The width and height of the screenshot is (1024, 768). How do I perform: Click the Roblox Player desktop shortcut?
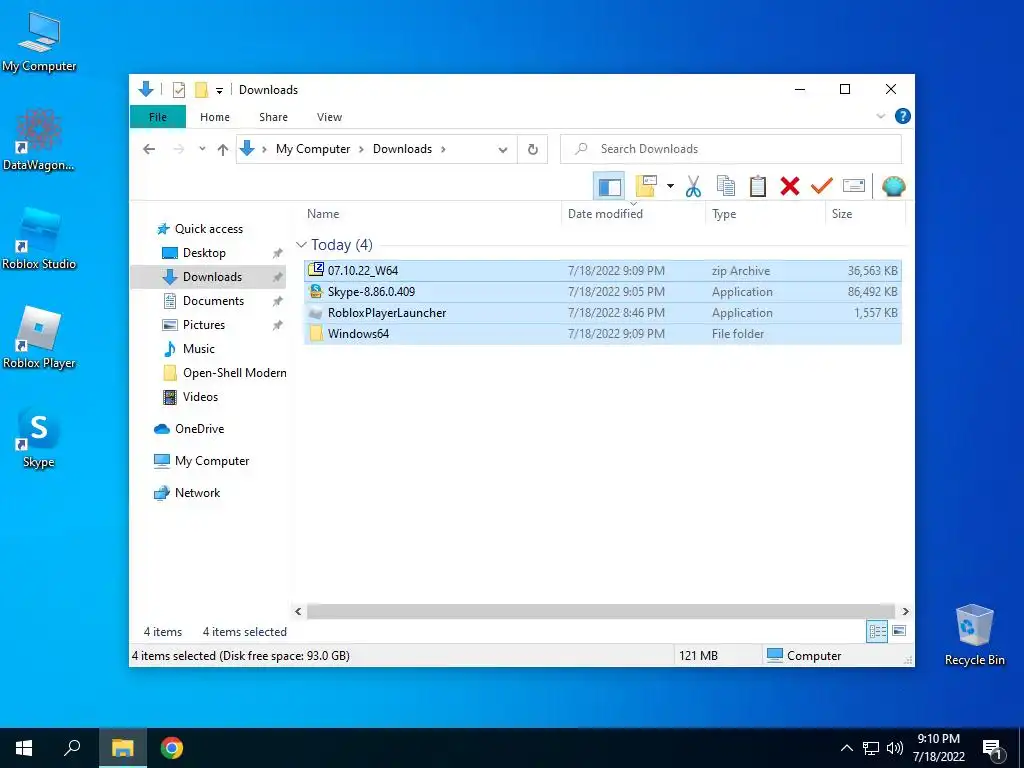pos(39,338)
